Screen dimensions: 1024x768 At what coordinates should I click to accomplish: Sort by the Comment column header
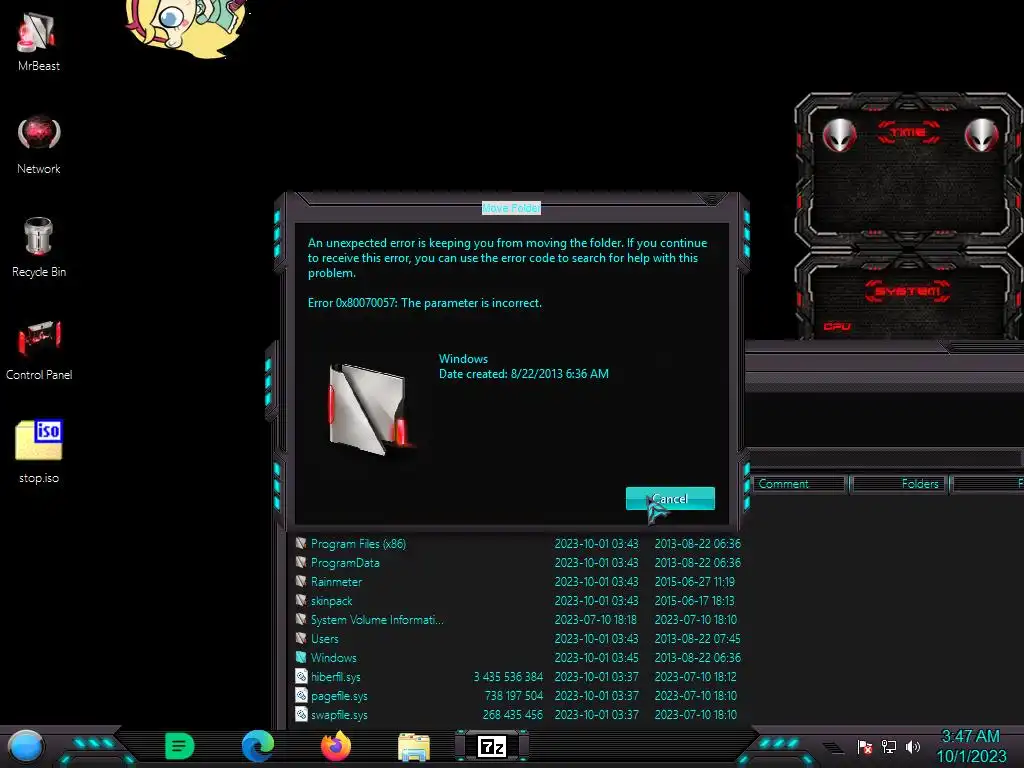799,484
